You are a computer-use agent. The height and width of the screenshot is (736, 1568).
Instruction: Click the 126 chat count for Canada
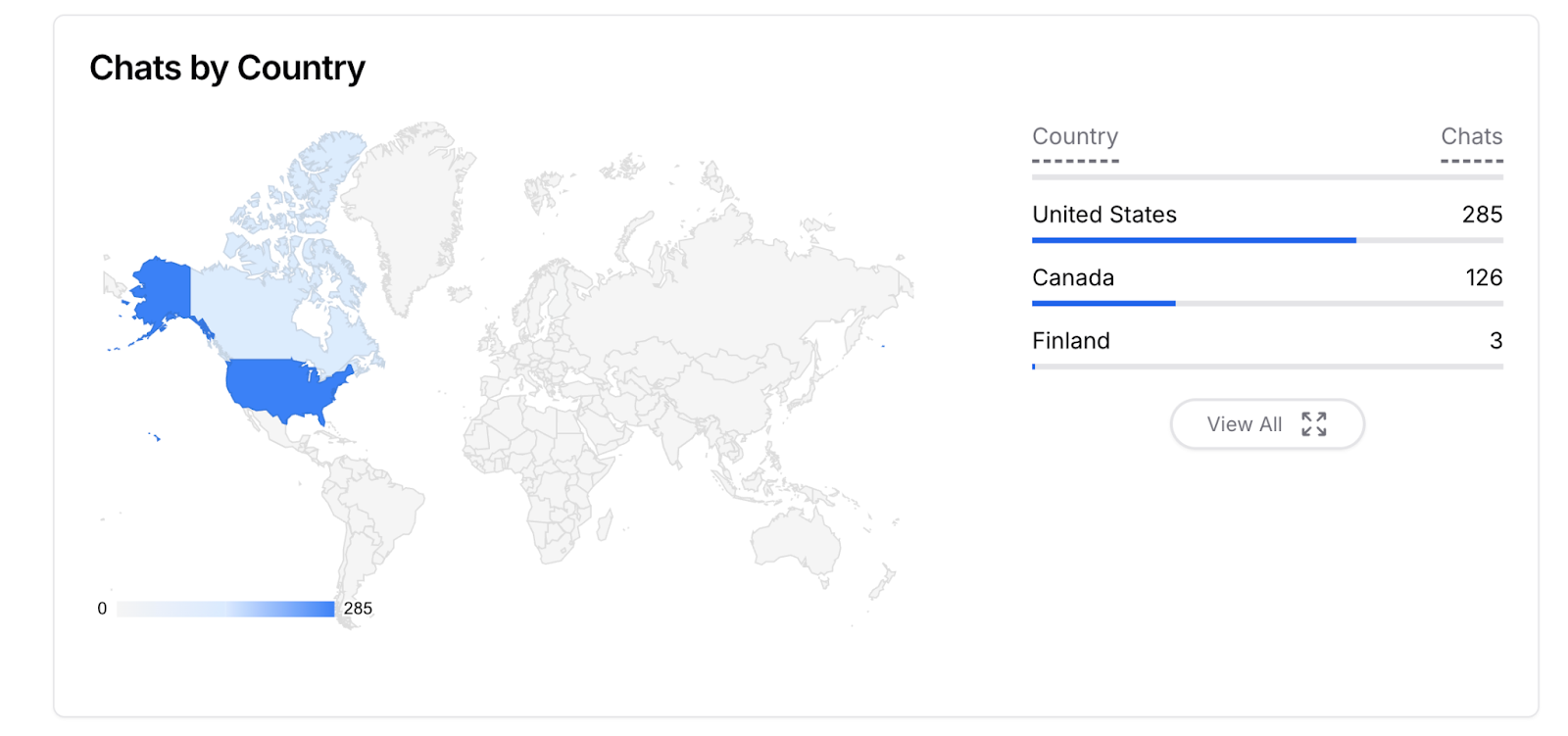[x=1484, y=278]
